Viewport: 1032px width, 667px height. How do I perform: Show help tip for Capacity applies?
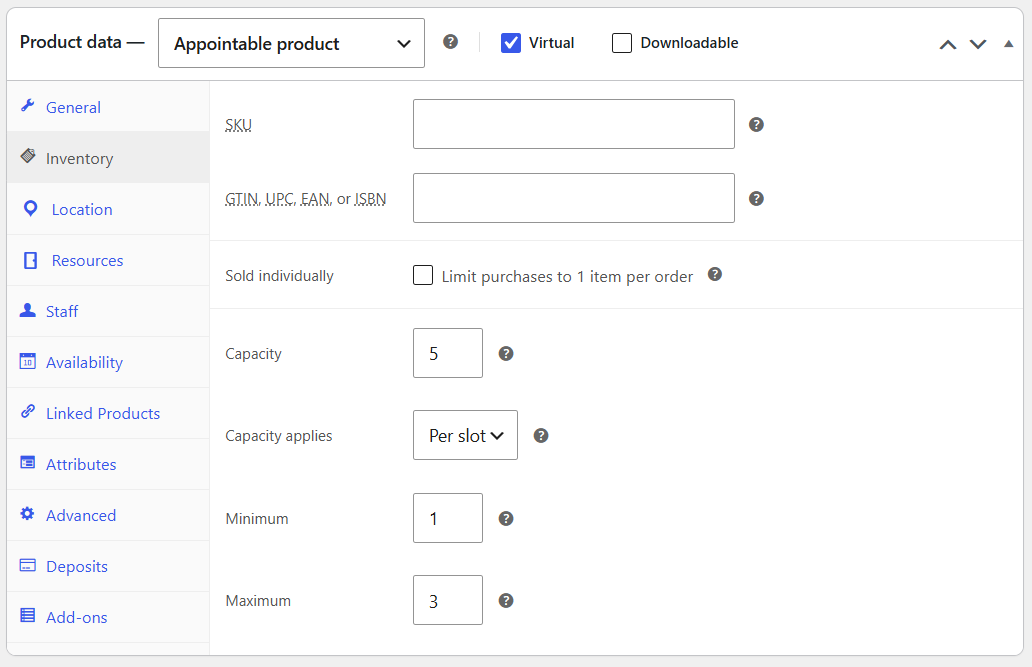pyautogui.click(x=541, y=435)
